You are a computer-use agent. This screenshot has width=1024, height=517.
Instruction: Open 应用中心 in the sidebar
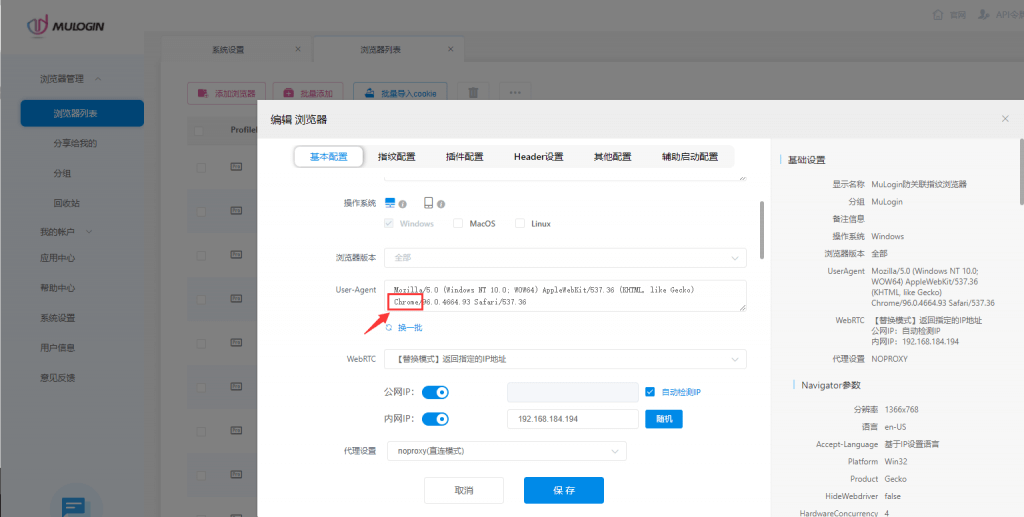(x=57, y=258)
